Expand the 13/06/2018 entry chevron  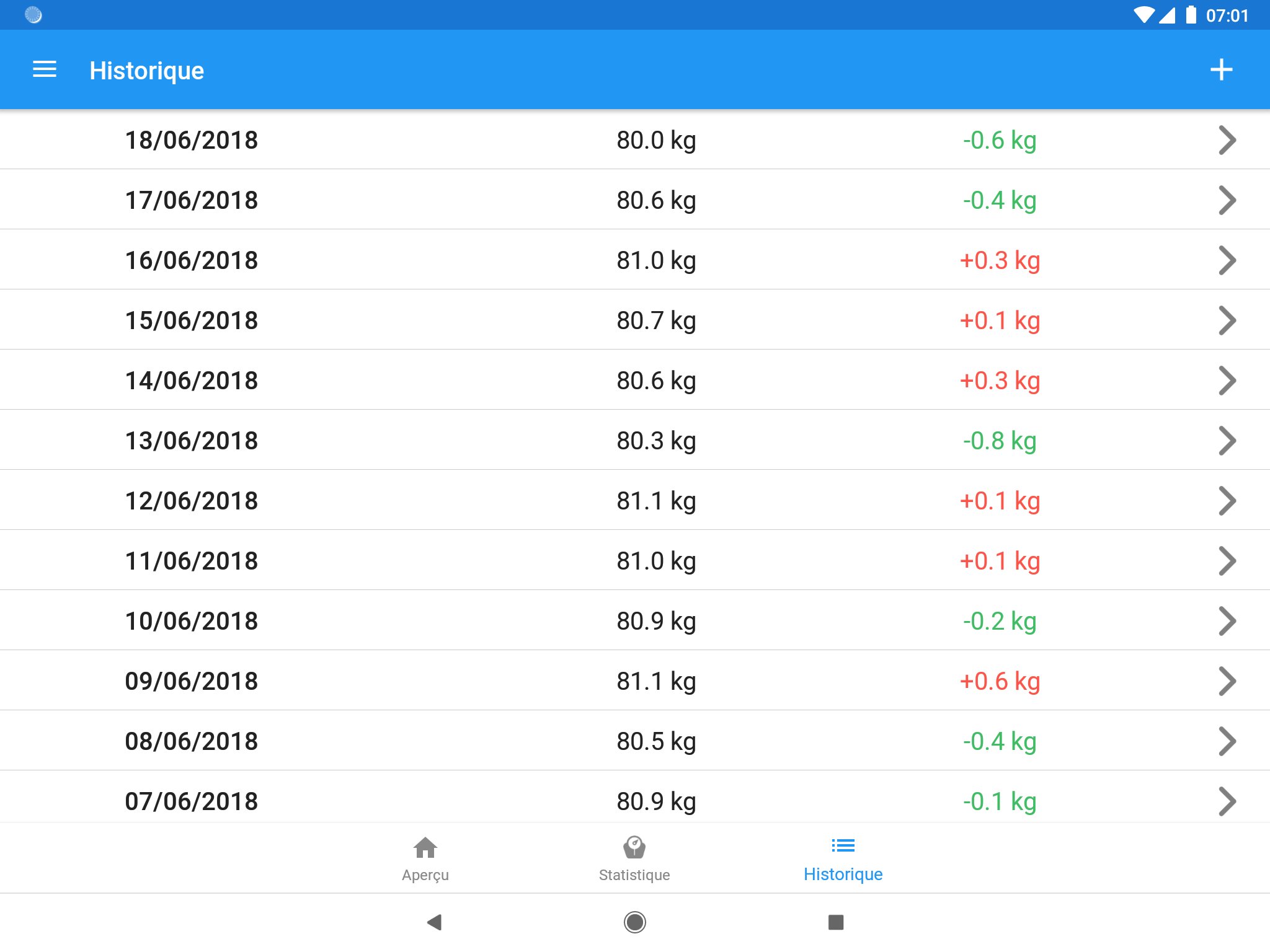(x=1227, y=441)
